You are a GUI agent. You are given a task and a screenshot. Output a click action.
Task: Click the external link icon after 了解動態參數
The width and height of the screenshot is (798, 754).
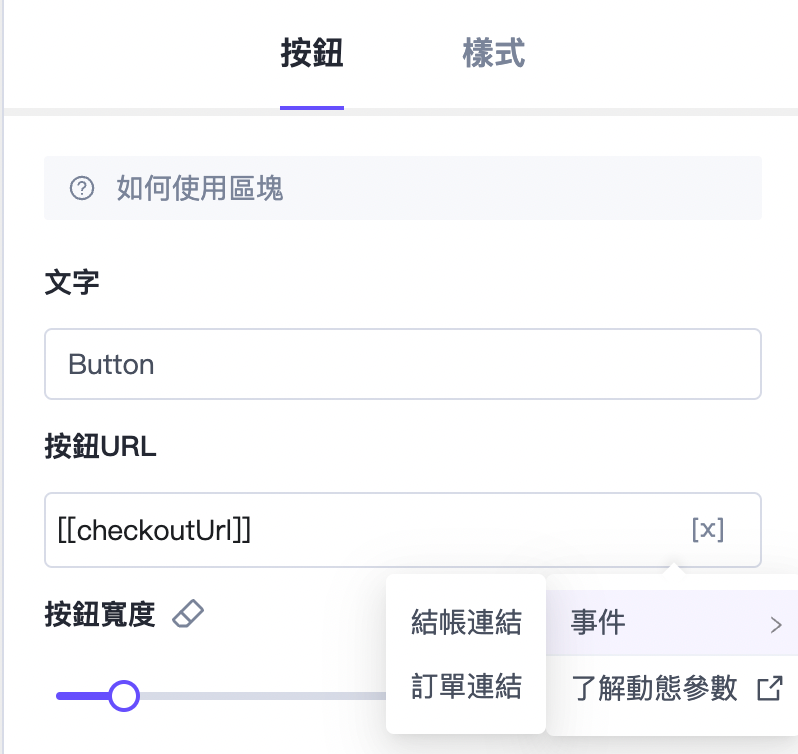coord(769,688)
